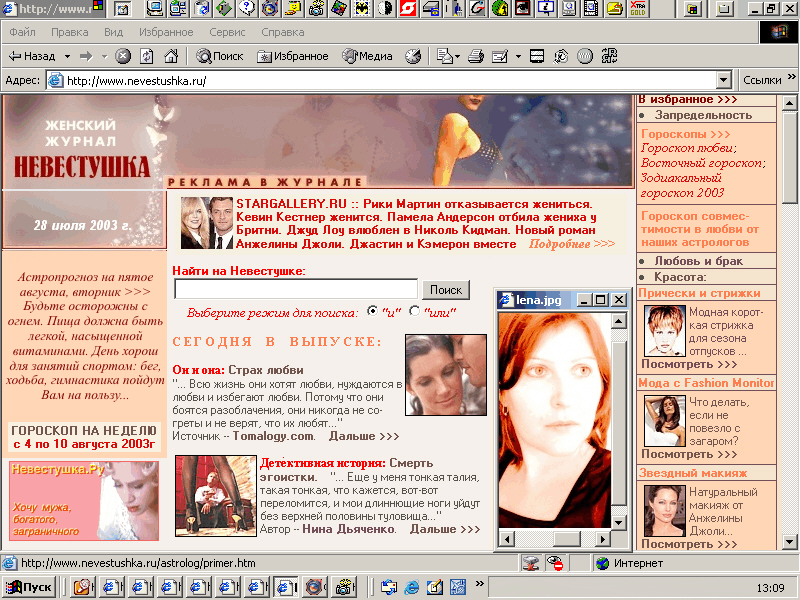Click the short haircut thumbnail image
The width and height of the screenshot is (800, 600).
click(664, 331)
